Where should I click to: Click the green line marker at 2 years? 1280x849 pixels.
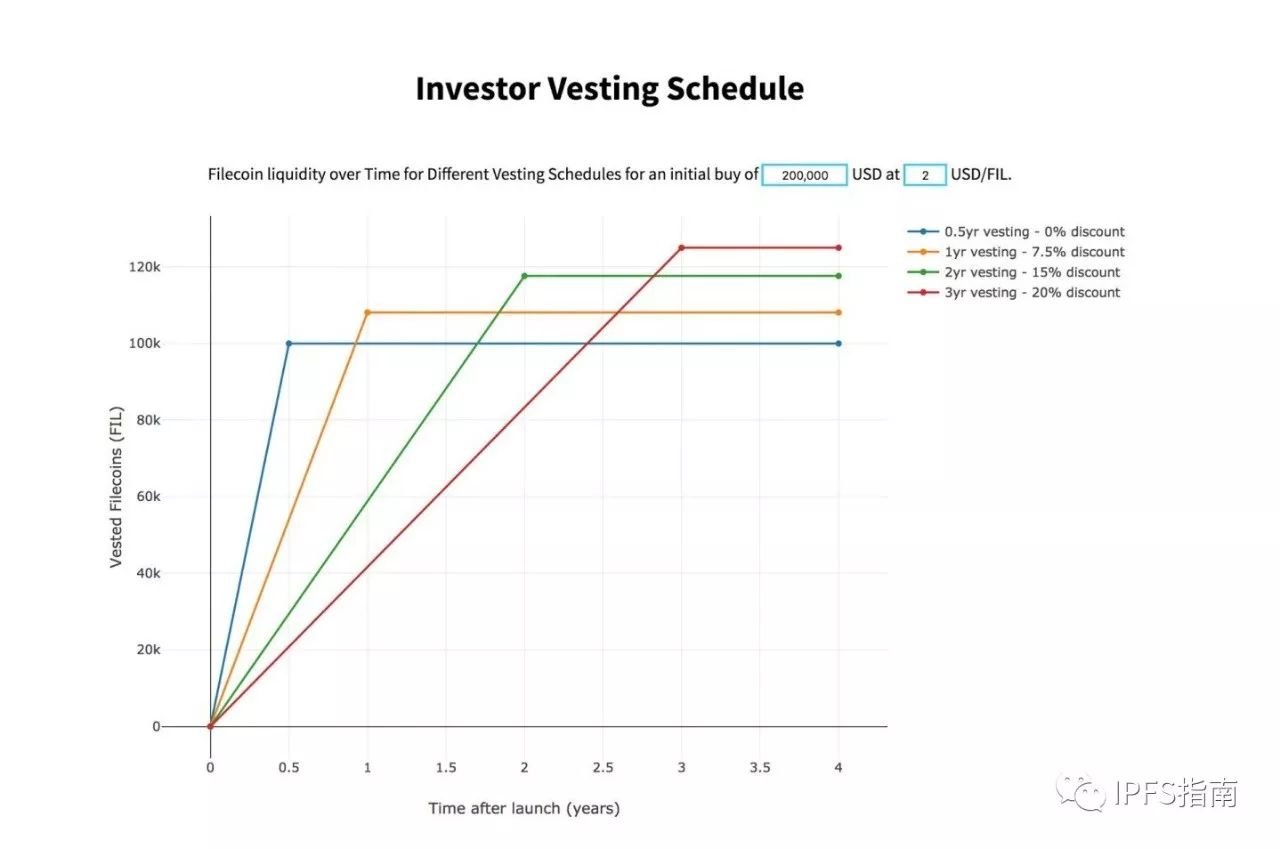[524, 276]
